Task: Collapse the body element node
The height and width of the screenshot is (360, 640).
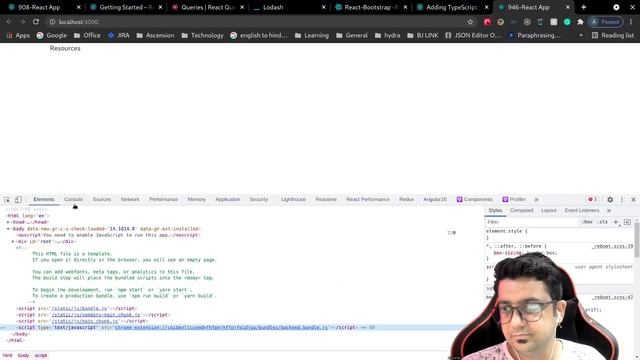Action: [x=8, y=229]
